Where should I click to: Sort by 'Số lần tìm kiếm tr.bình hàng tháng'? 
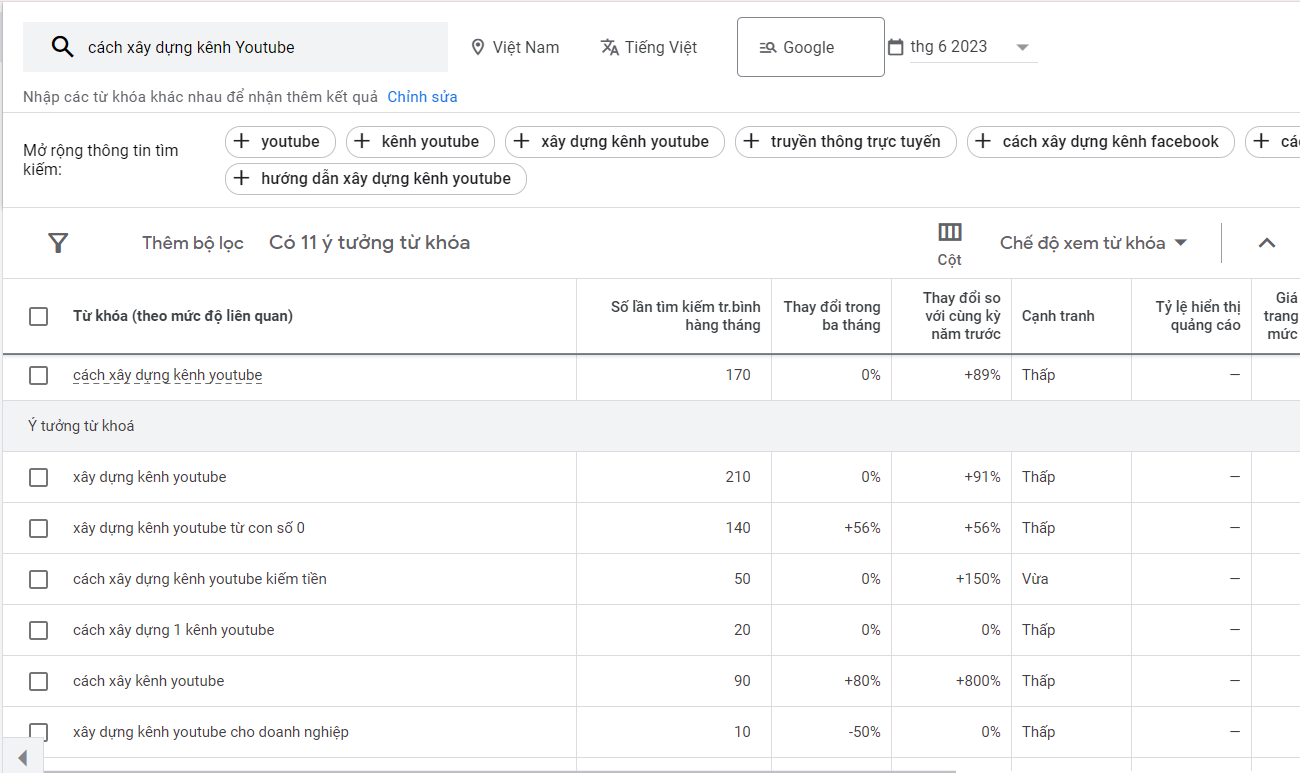[685, 316]
